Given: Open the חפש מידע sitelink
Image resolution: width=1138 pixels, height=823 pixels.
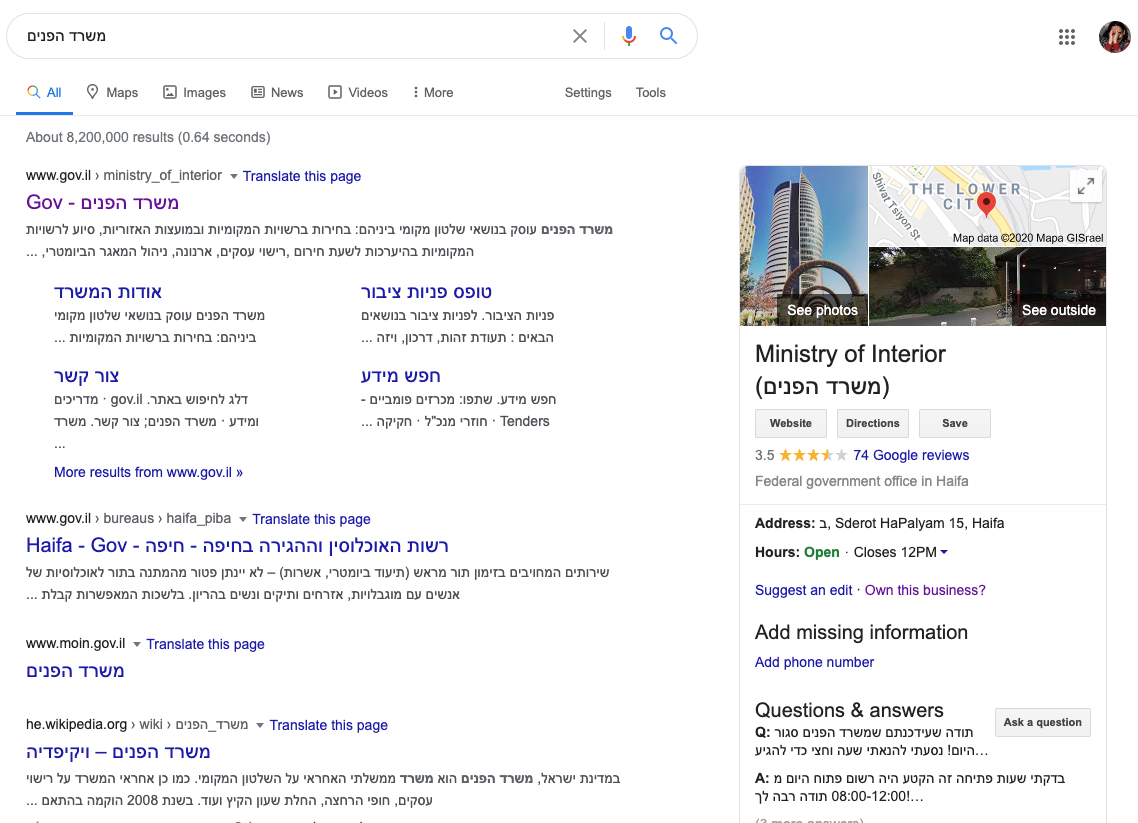Looking at the screenshot, I should [x=401, y=376].
